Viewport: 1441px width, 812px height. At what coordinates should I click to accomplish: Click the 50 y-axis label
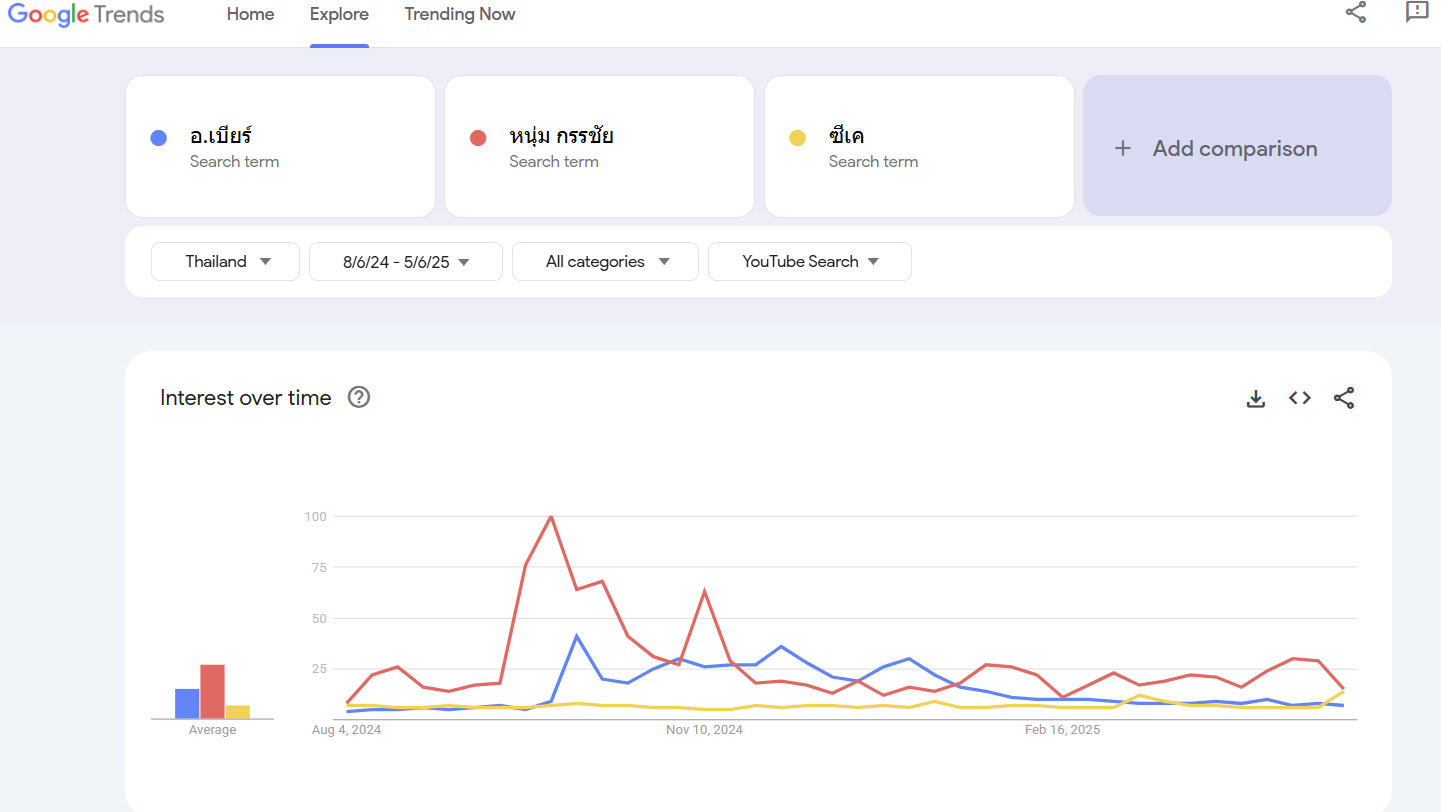click(320, 618)
